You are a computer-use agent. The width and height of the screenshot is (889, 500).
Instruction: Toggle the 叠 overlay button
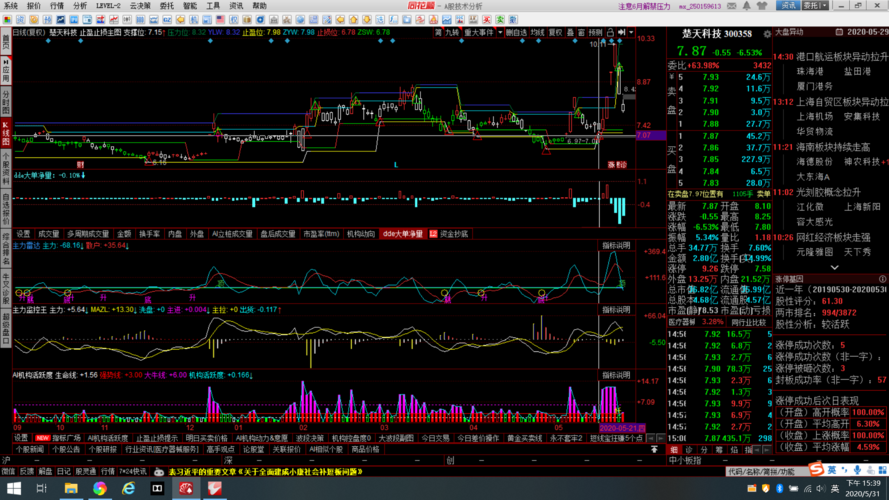point(571,32)
